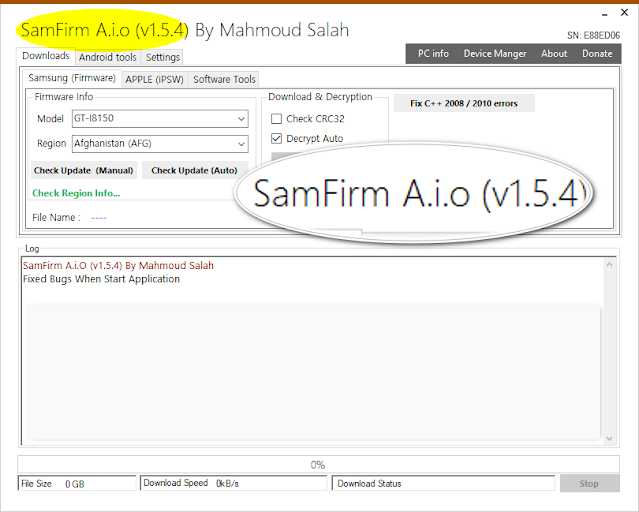This screenshot has height=512, width=639.
Task: Click the SN: E88ED06 serial text
Action: (x=593, y=35)
